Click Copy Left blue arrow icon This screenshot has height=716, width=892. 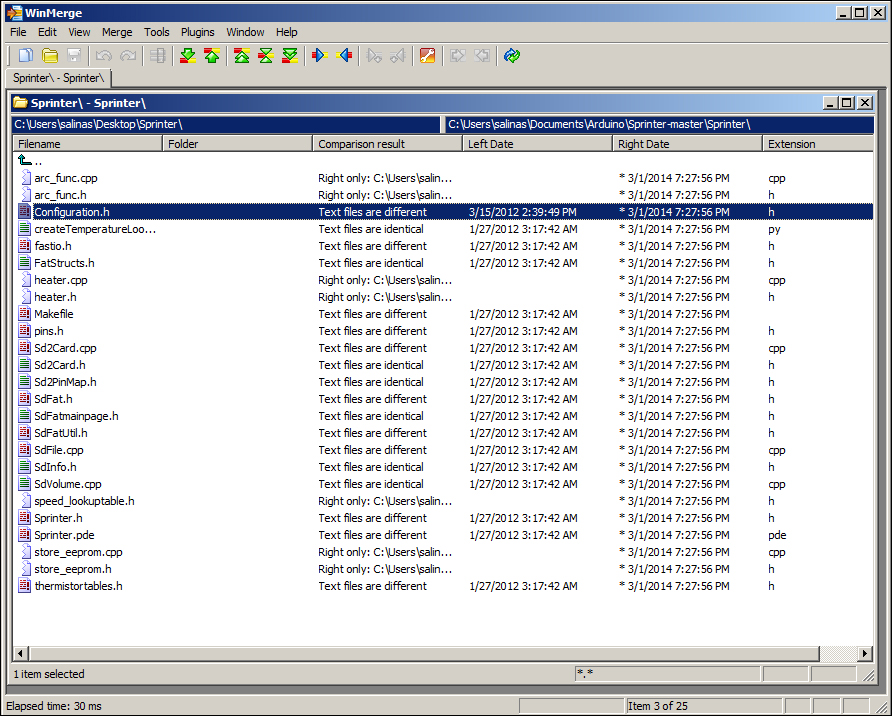tap(344, 56)
